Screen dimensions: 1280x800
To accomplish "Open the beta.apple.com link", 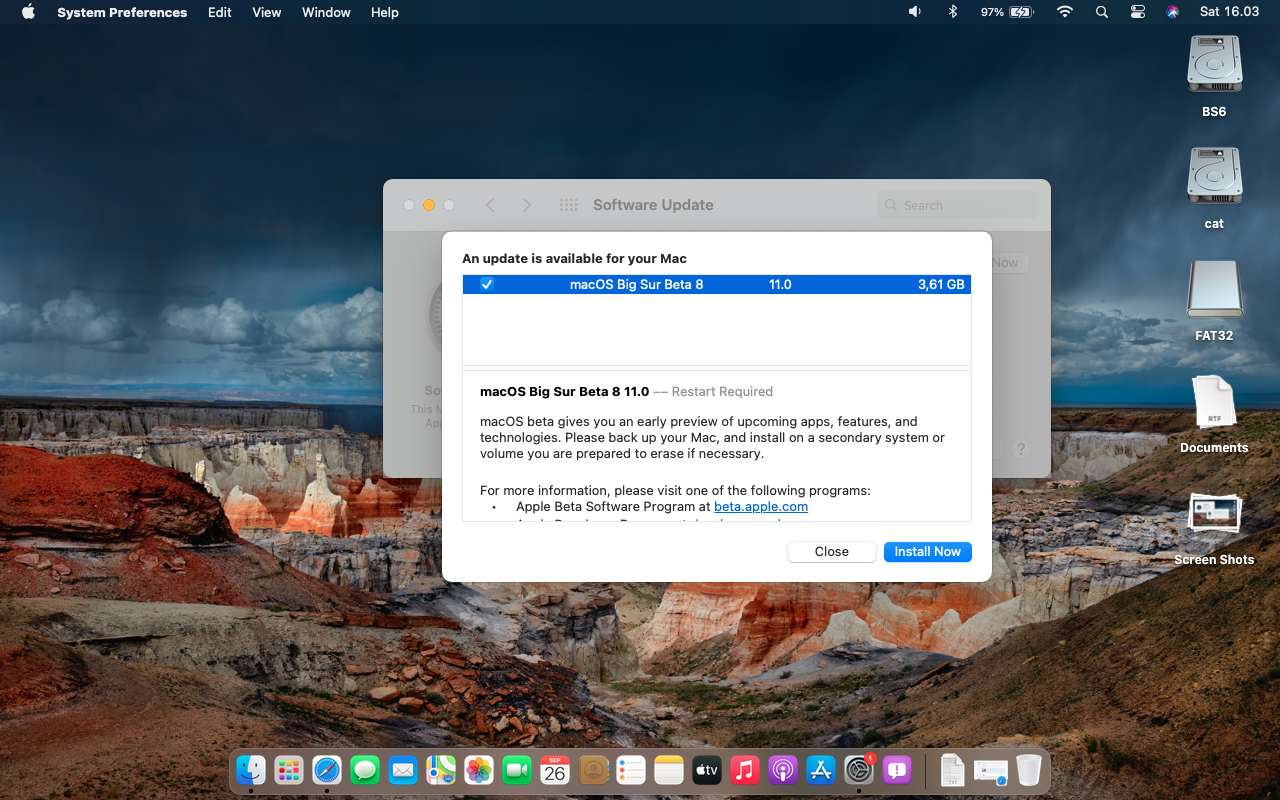I will pyautogui.click(x=761, y=507).
